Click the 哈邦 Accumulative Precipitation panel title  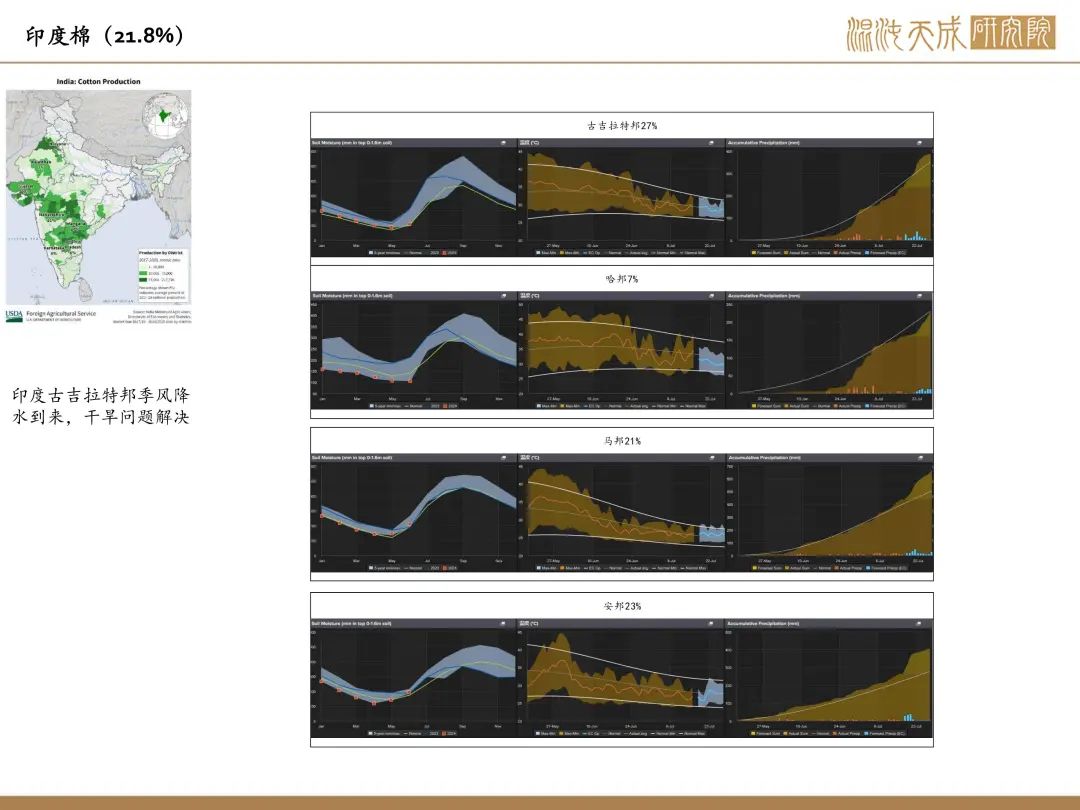point(764,295)
